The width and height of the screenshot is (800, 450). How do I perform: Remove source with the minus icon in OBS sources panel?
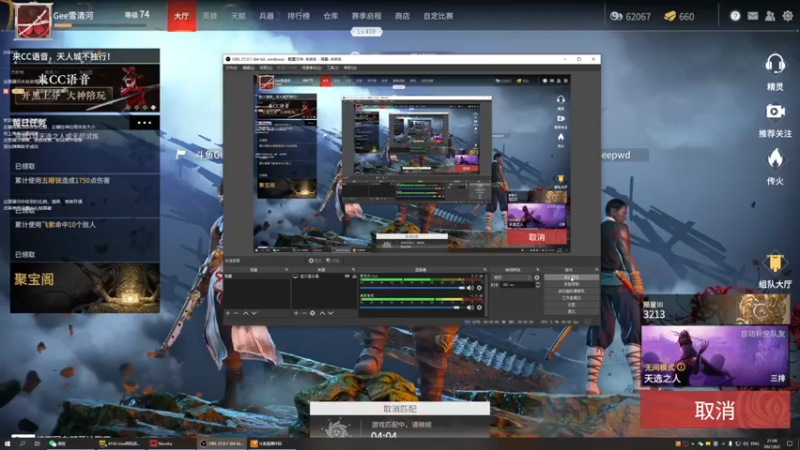pyautogui.click(x=304, y=313)
